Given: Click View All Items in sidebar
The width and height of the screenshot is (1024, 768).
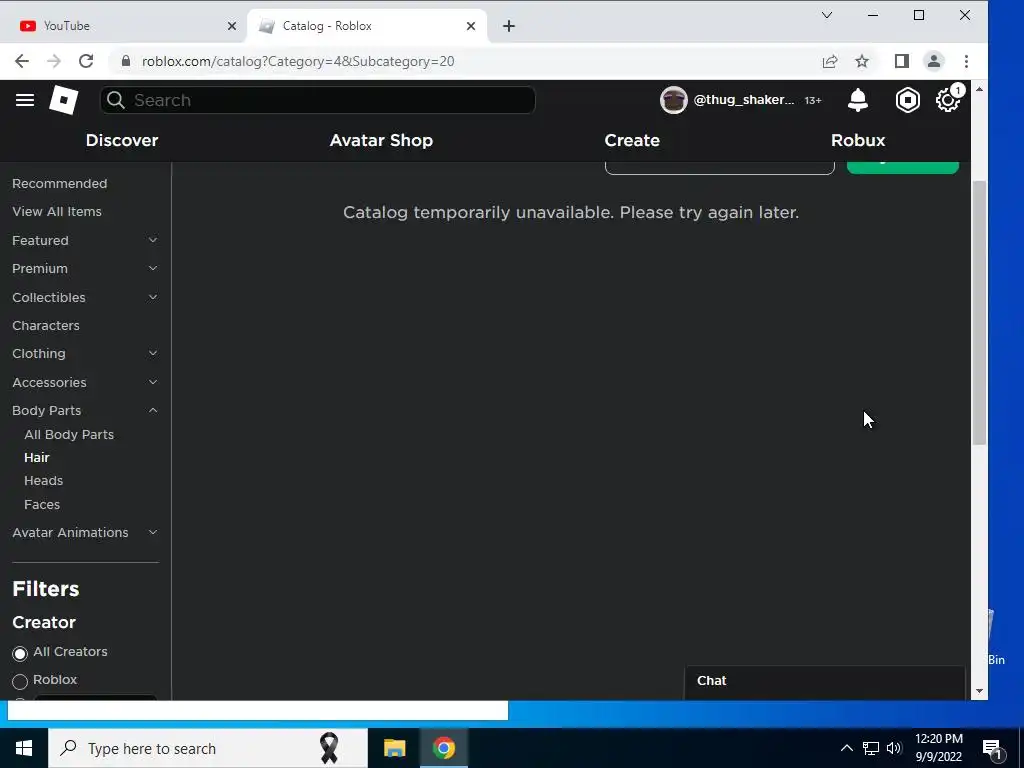Looking at the screenshot, I should coord(57,212).
